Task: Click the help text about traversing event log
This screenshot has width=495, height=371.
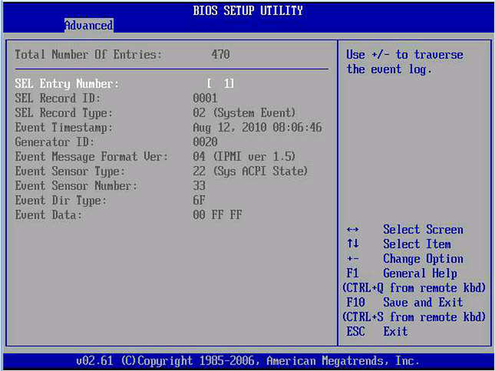Action: pyautogui.click(x=405, y=62)
